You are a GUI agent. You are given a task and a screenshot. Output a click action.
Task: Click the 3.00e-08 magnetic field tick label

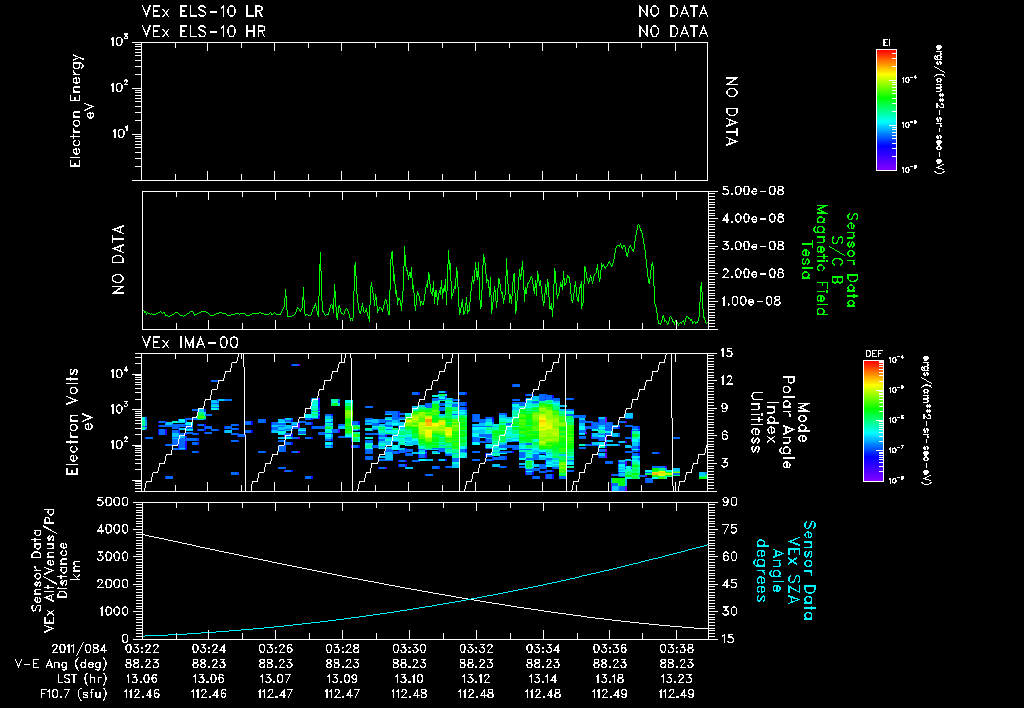click(753, 246)
